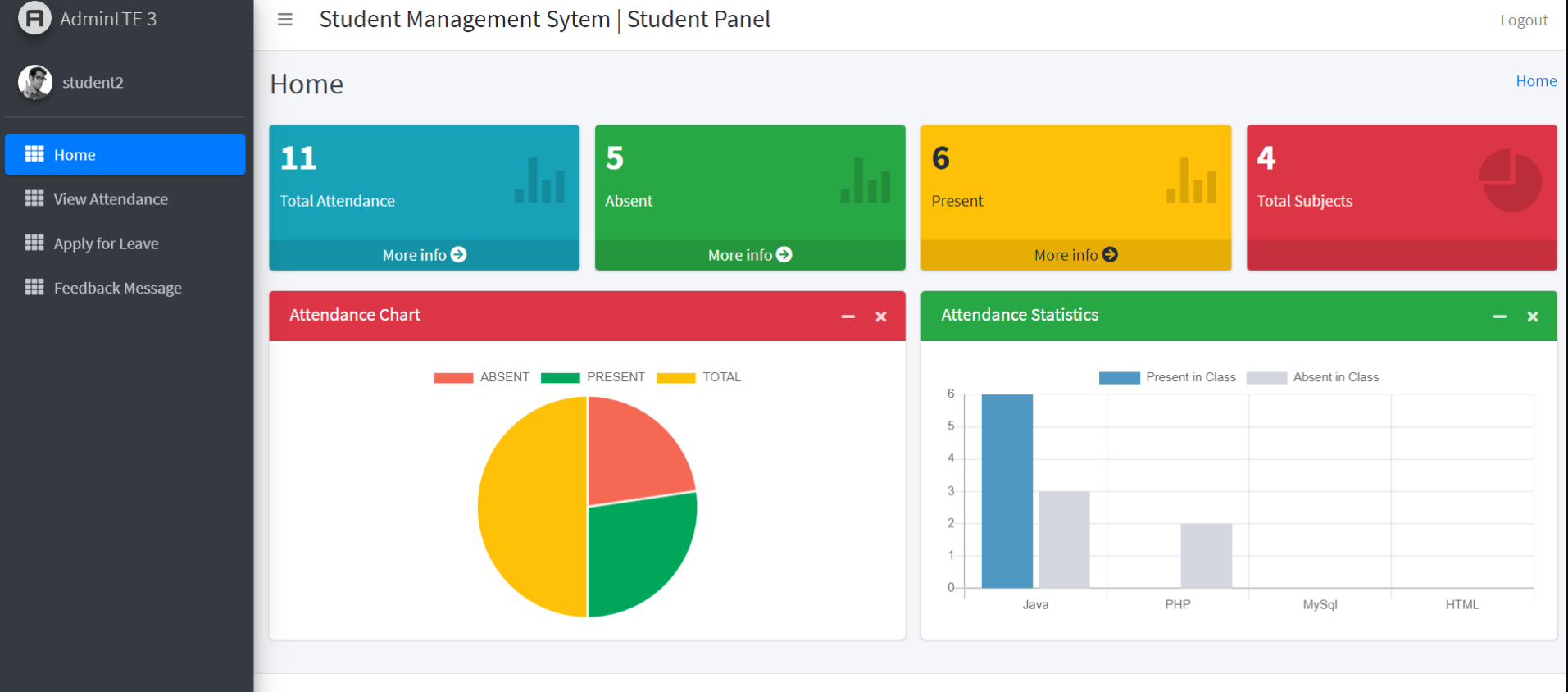Viewport: 1568px width, 692px height.
Task: Click the Student Management System header title
Action: [545, 19]
